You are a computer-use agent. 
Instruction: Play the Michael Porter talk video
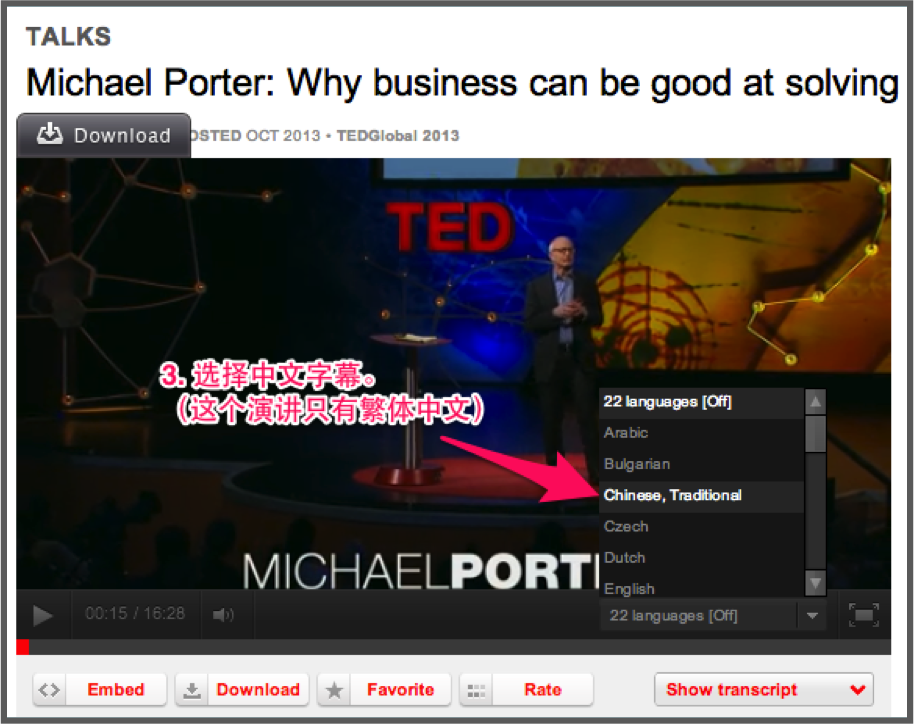(x=43, y=615)
